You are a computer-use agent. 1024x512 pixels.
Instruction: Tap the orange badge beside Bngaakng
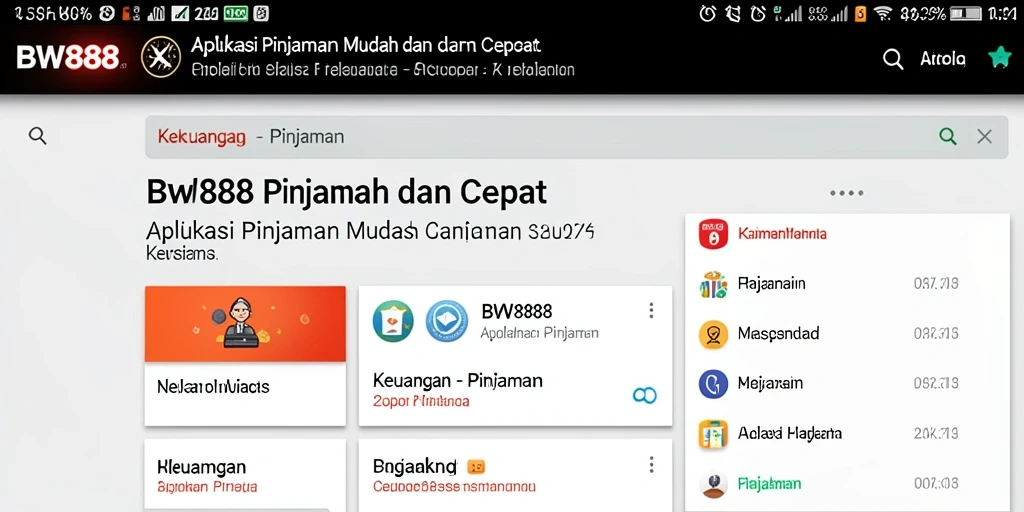tap(476, 466)
